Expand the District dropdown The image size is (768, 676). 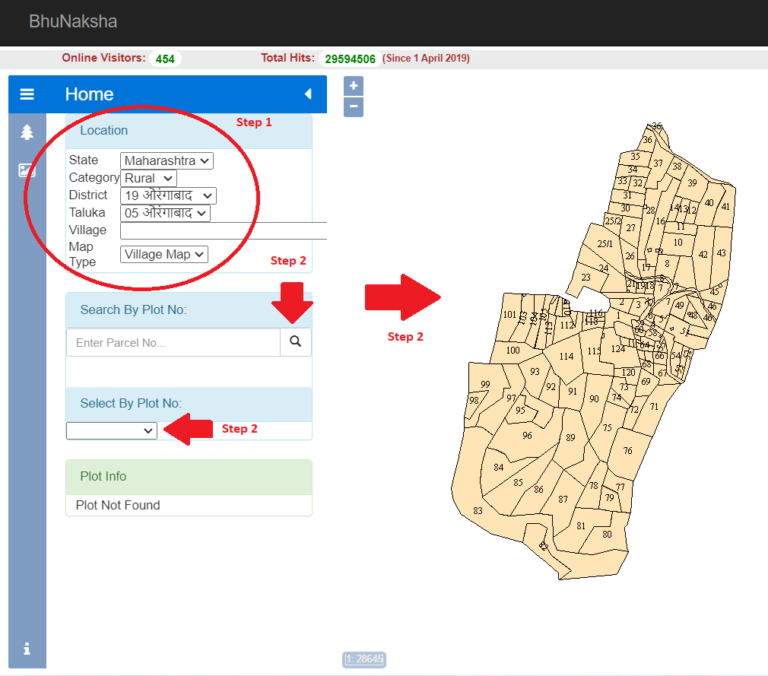tap(168, 196)
